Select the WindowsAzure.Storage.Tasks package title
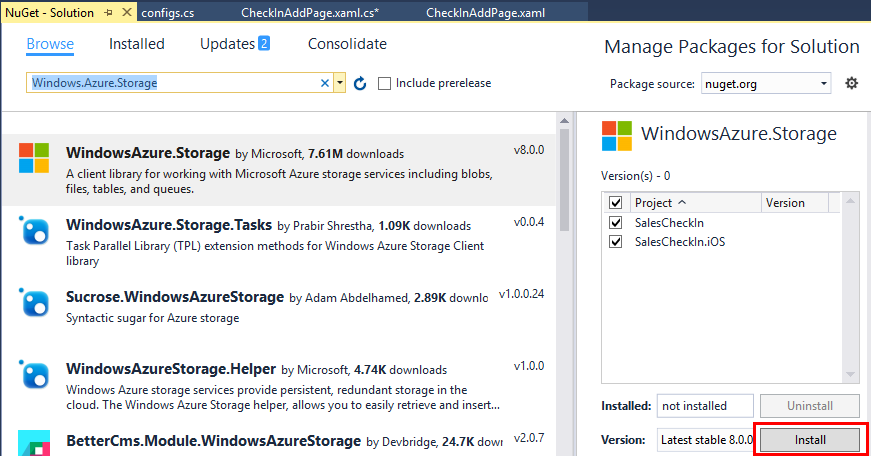This screenshot has height=456, width=871. point(169,225)
